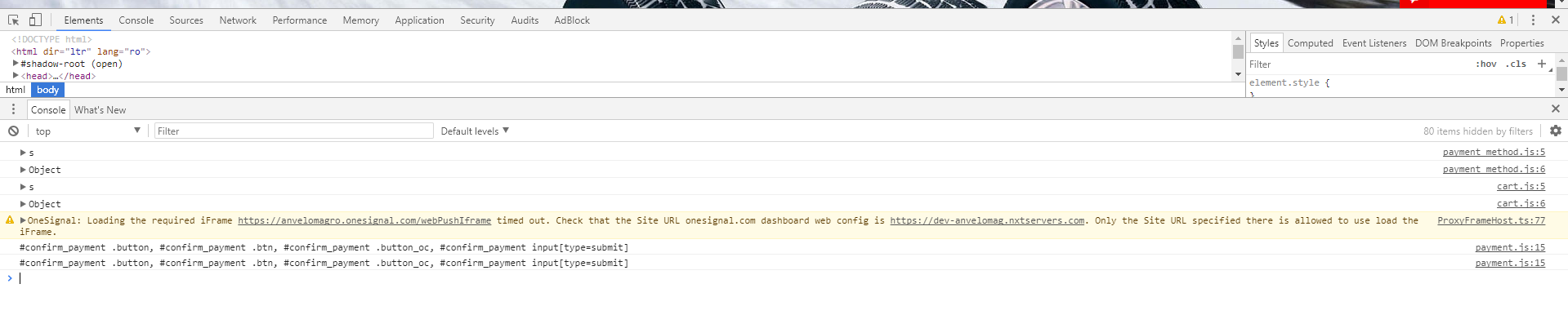1568x315 pixels.
Task: Open the DevTools three-dot customize menu
Action: pos(1533,20)
